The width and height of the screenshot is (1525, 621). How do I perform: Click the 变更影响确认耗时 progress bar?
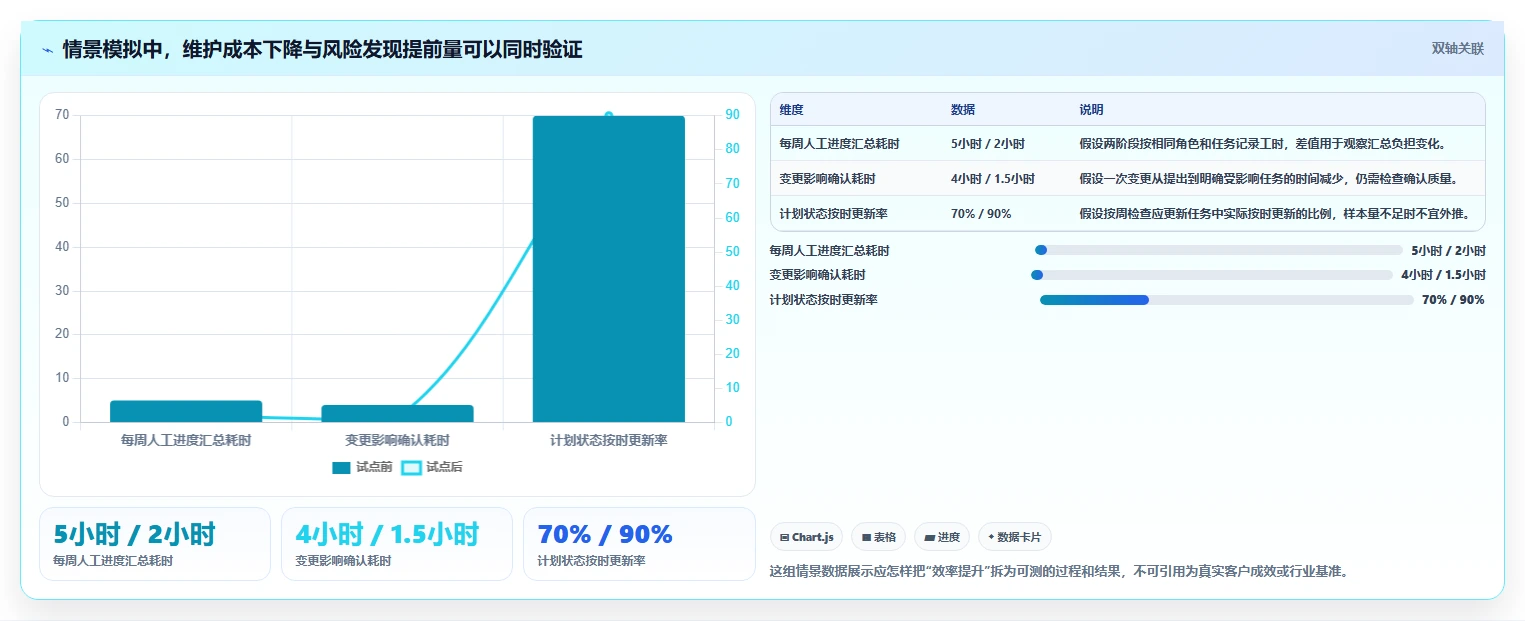pos(1211,275)
